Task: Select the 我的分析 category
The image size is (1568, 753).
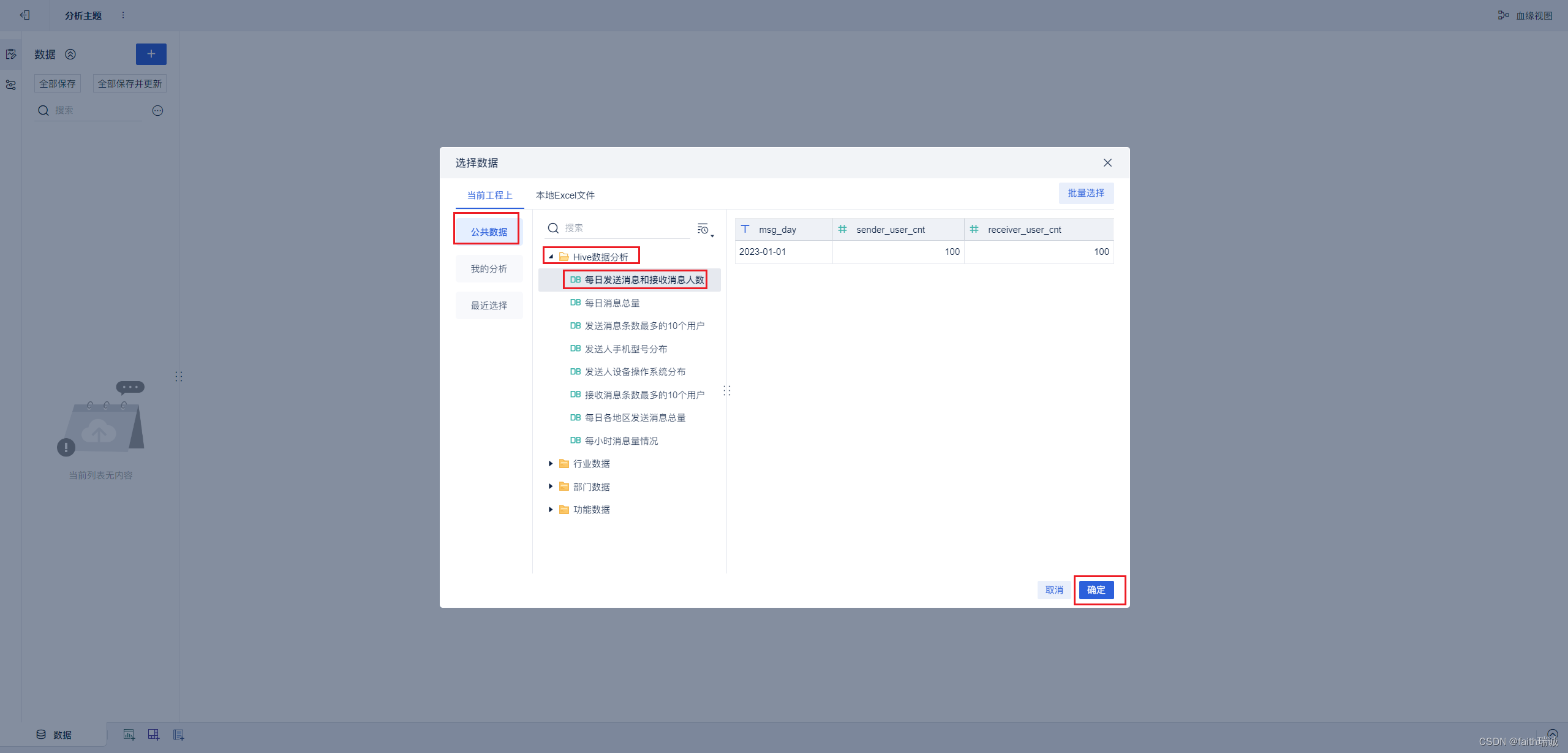Action: 489,269
